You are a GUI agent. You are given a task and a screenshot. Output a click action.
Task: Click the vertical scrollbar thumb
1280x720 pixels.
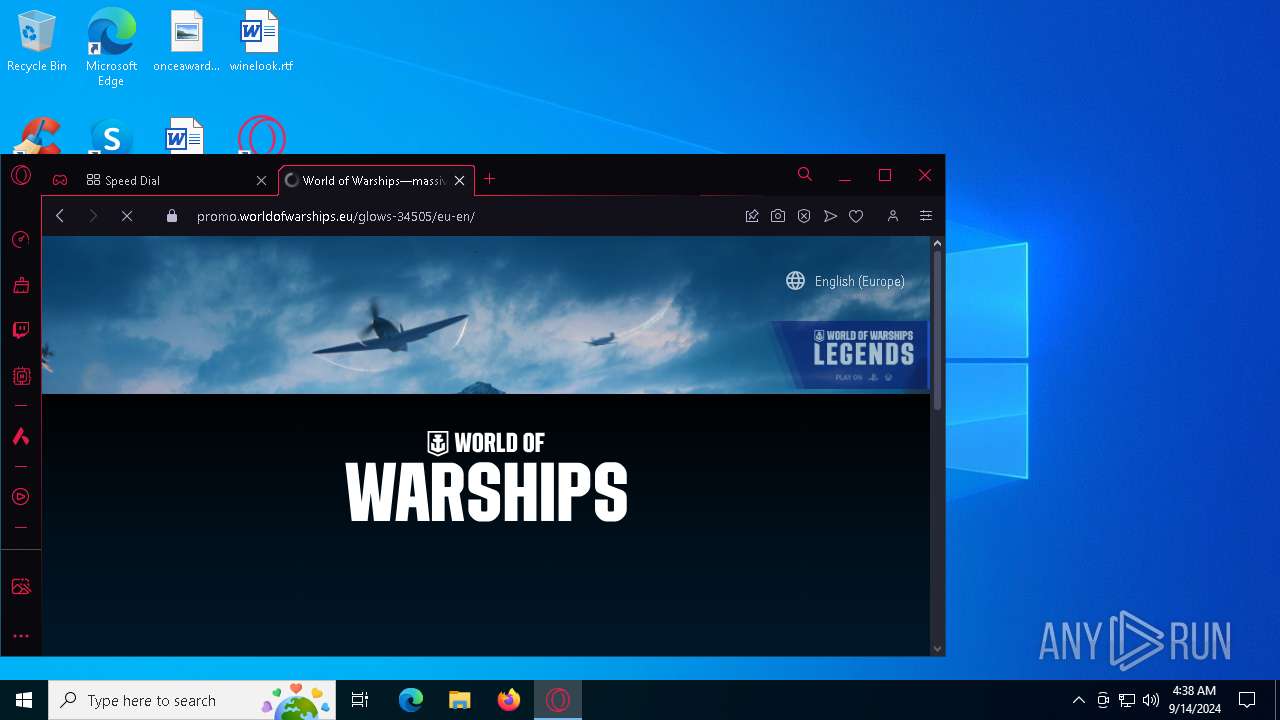tap(937, 330)
